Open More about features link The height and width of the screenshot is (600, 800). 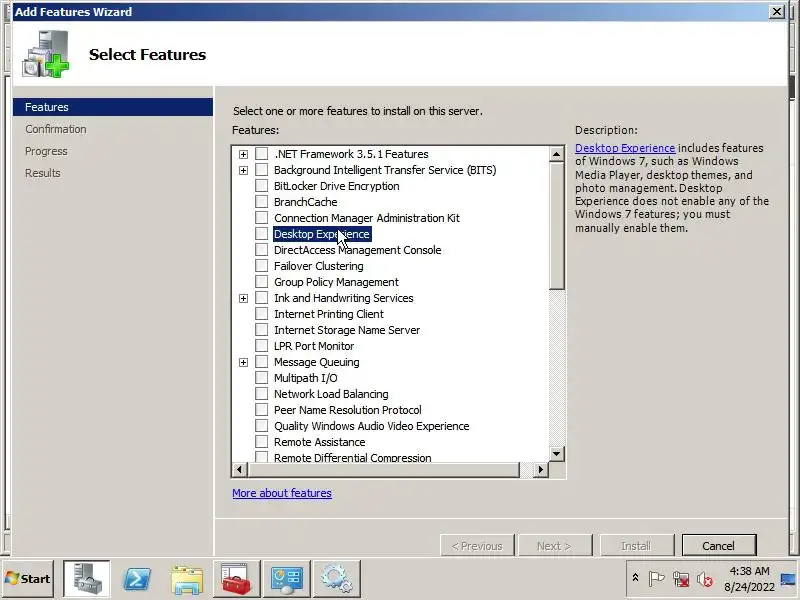[x=282, y=493]
